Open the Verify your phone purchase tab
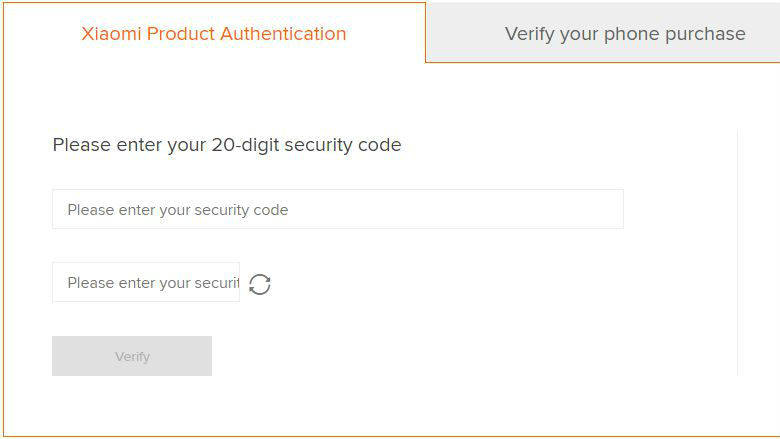 click(x=624, y=34)
